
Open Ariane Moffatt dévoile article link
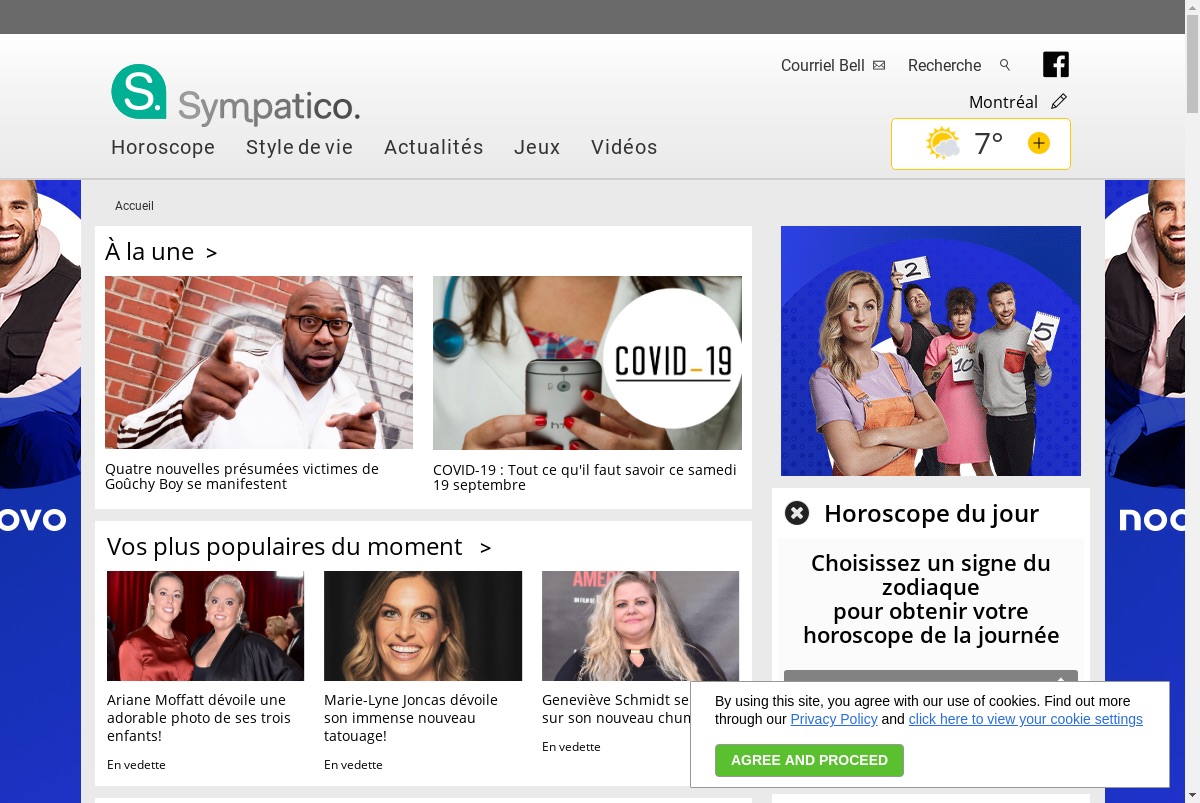tap(199, 718)
